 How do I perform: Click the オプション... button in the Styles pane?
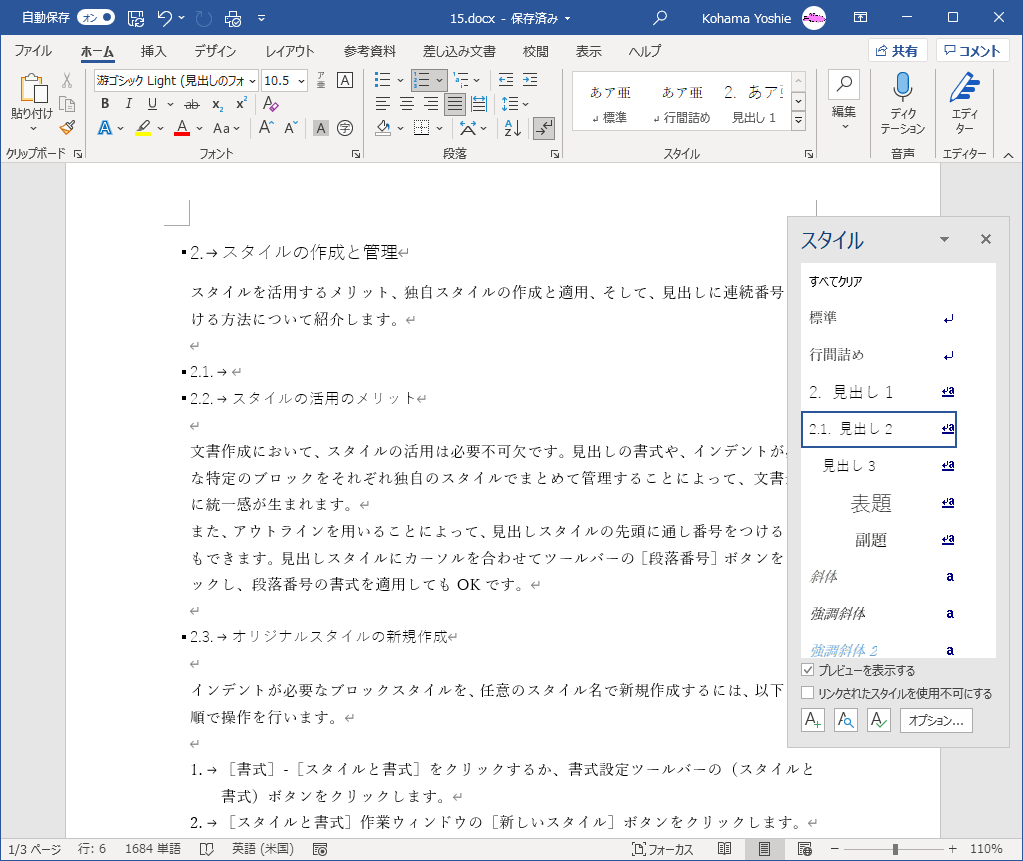tap(936, 720)
